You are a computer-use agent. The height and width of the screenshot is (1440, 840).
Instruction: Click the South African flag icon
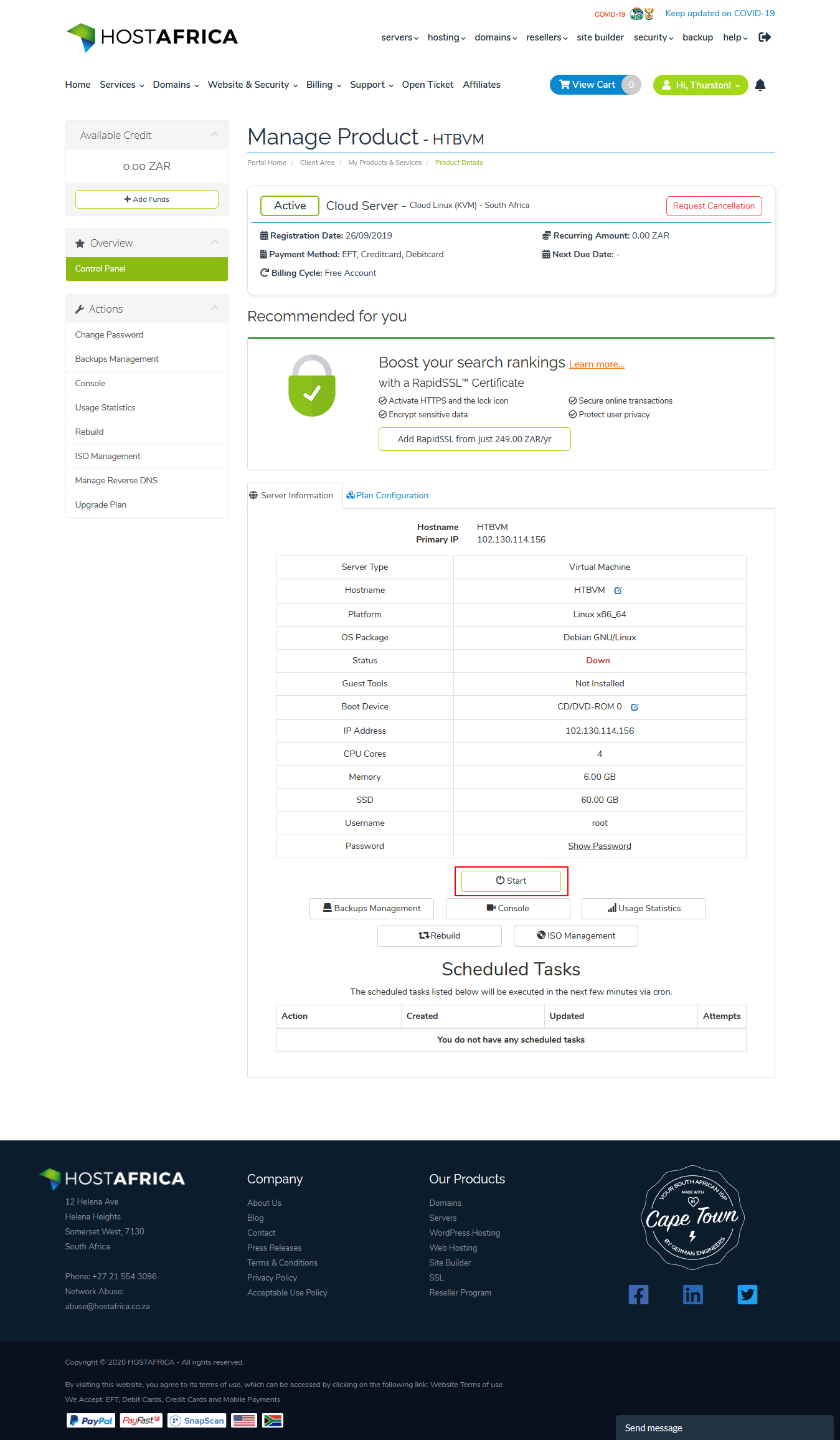coord(273,1421)
